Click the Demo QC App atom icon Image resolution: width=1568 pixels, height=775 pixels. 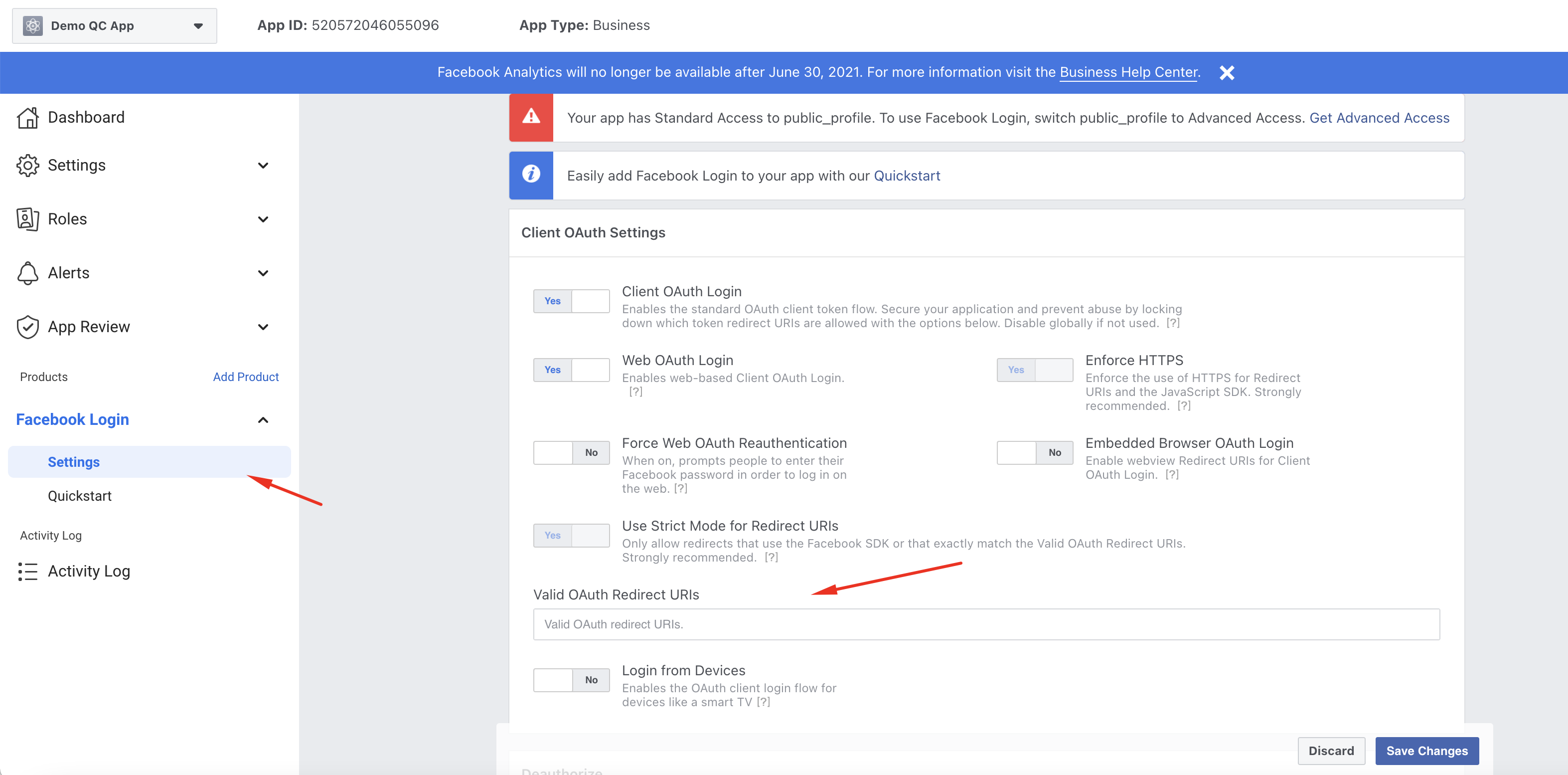coord(33,25)
